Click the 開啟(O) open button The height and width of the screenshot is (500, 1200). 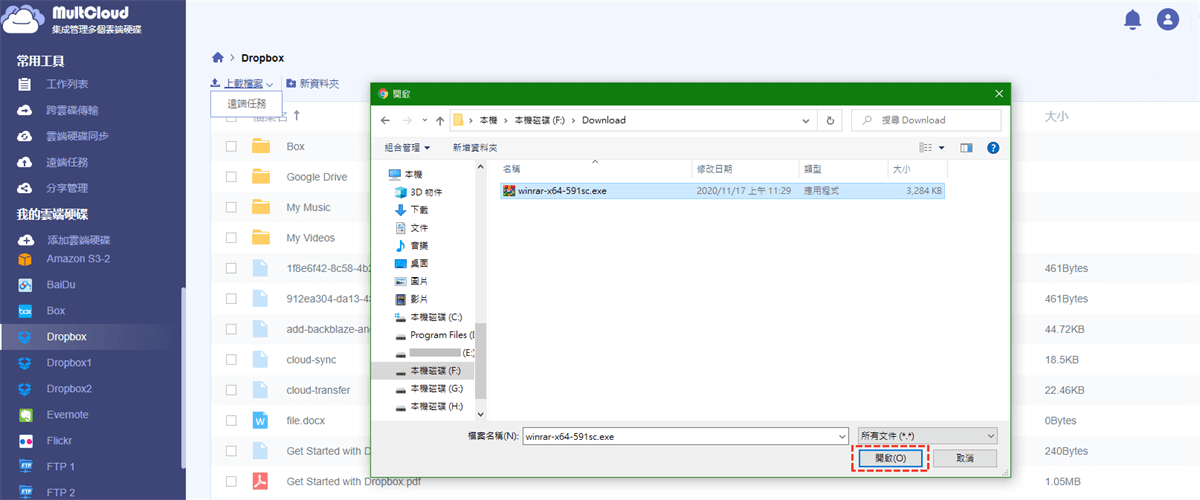[890, 458]
